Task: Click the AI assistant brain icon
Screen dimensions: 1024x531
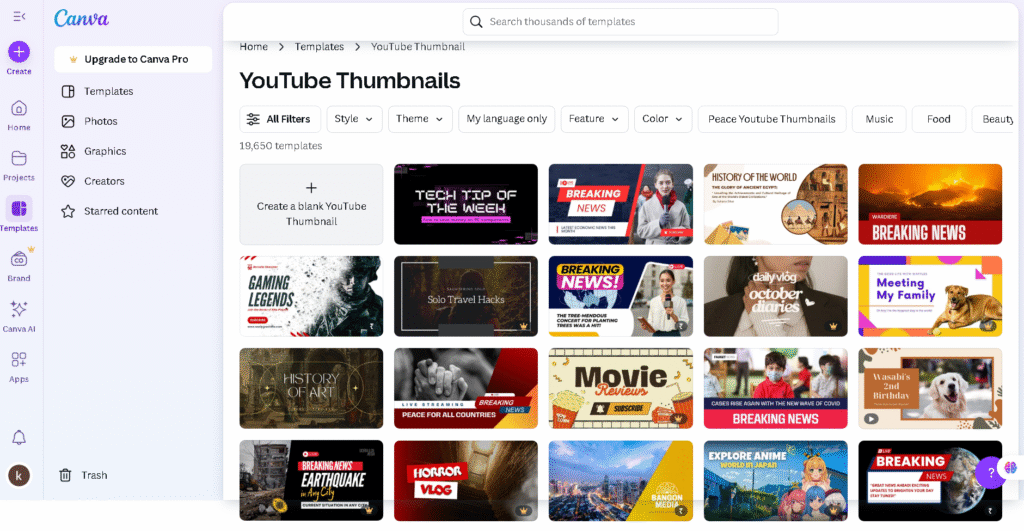Action: point(1011,468)
